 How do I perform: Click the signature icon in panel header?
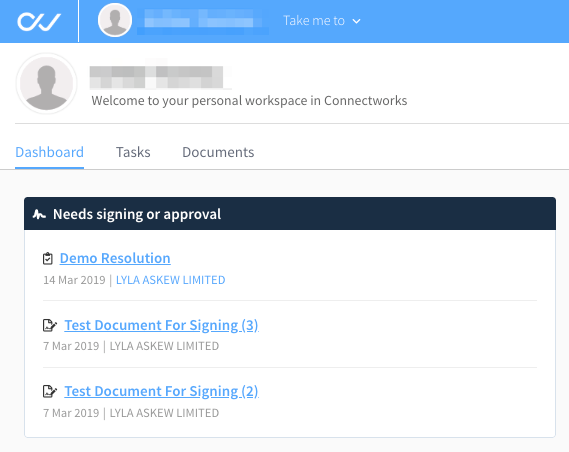(x=39, y=214)
